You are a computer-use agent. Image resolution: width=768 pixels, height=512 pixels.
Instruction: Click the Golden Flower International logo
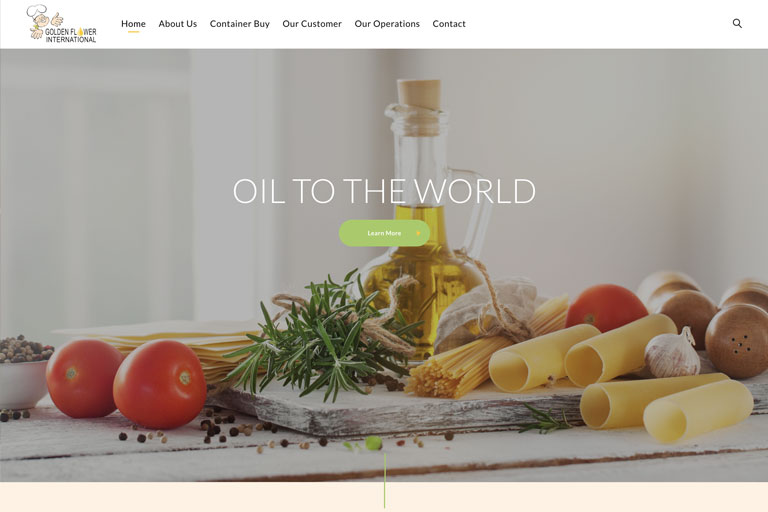61,24
